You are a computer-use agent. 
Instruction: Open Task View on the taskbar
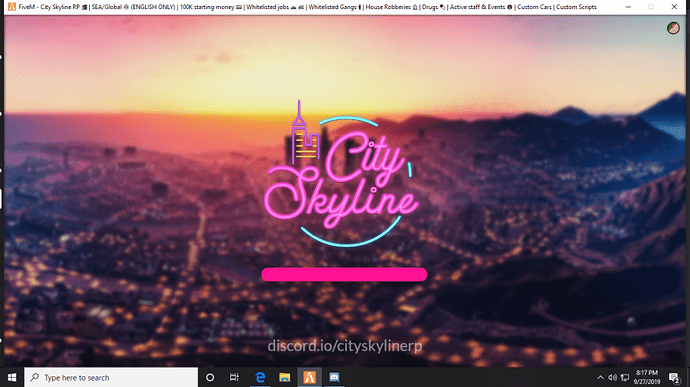coord(234,377)
